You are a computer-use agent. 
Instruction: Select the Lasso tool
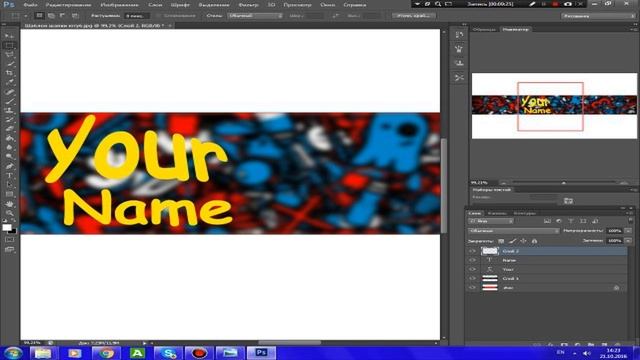coord(9,54)
